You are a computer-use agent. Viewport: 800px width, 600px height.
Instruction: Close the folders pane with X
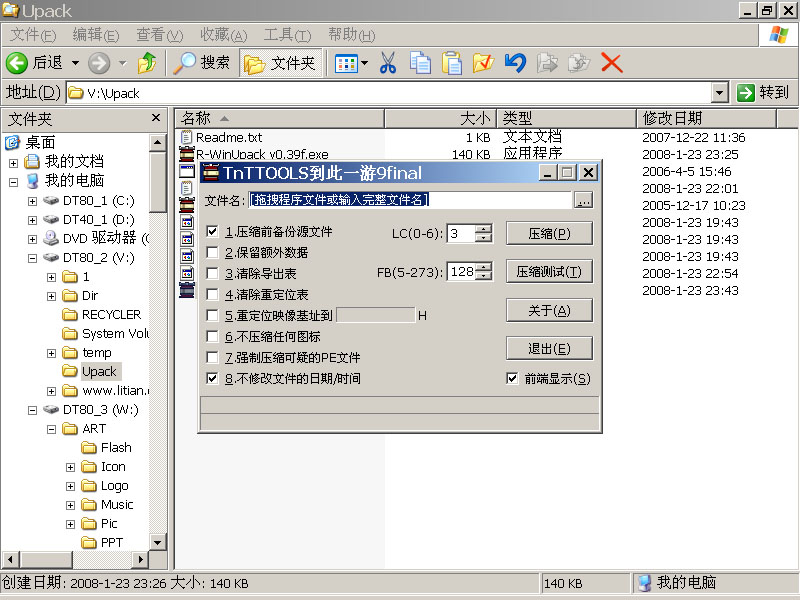coord(156,118)
